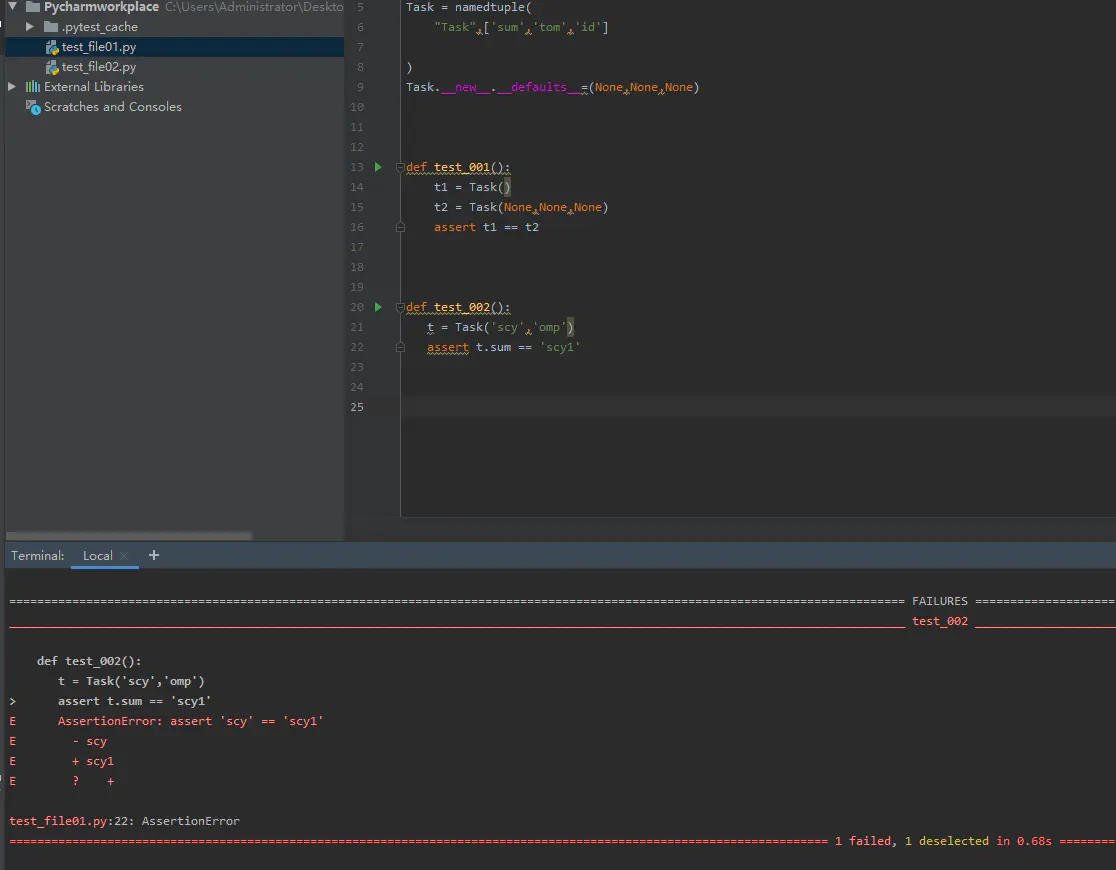The height and width of the screenshot is (870, 1116).
Task: Click the line number 13 in gutter
Action: pos(357,167)
